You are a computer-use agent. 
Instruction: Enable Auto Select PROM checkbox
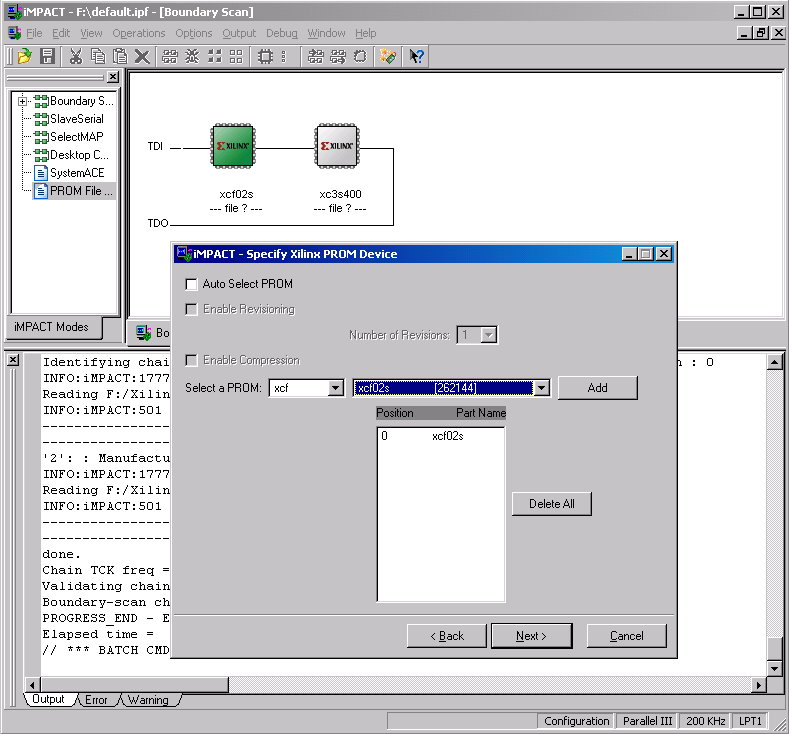point(191,284)
